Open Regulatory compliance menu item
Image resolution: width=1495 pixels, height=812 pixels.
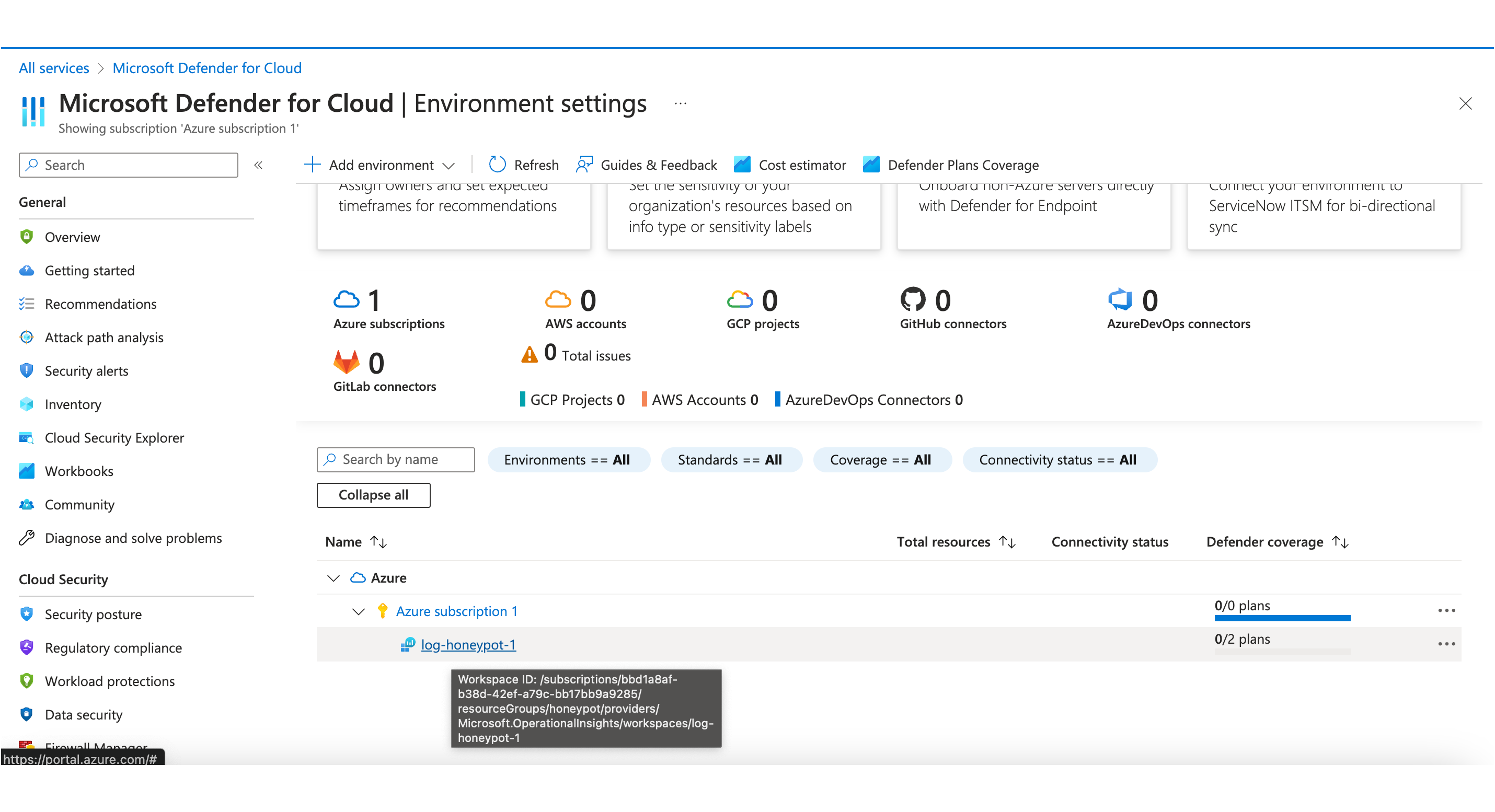[113, 648]
